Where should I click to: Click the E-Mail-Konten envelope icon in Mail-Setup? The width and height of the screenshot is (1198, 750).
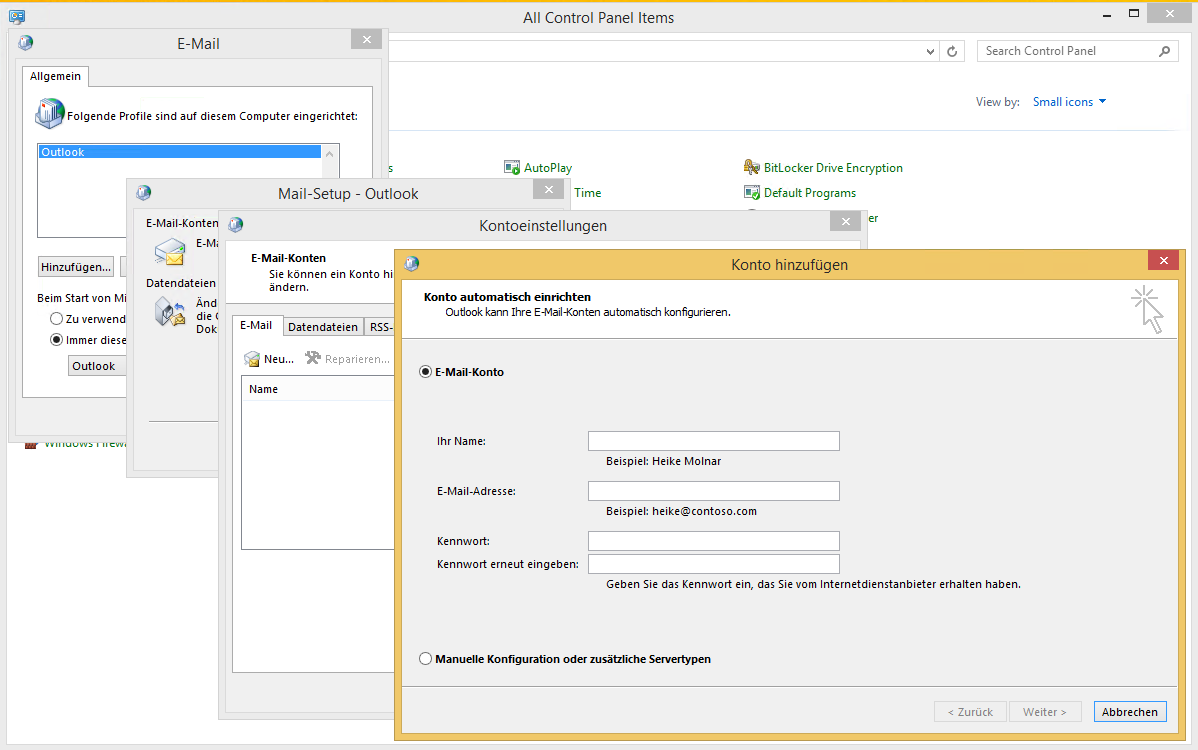click(x=169, y=252)
